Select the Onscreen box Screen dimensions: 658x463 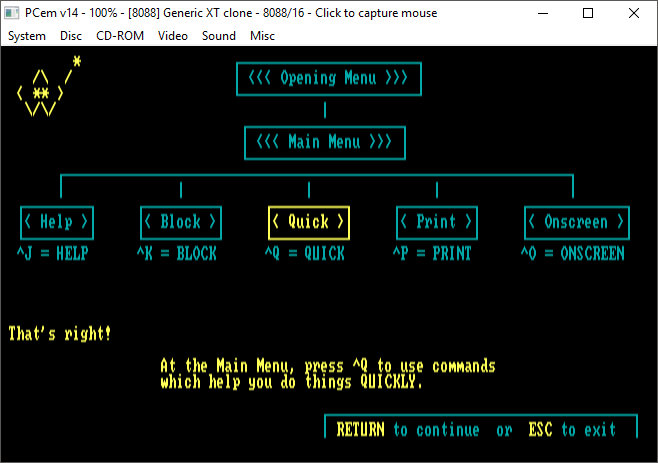click(577, 222)
